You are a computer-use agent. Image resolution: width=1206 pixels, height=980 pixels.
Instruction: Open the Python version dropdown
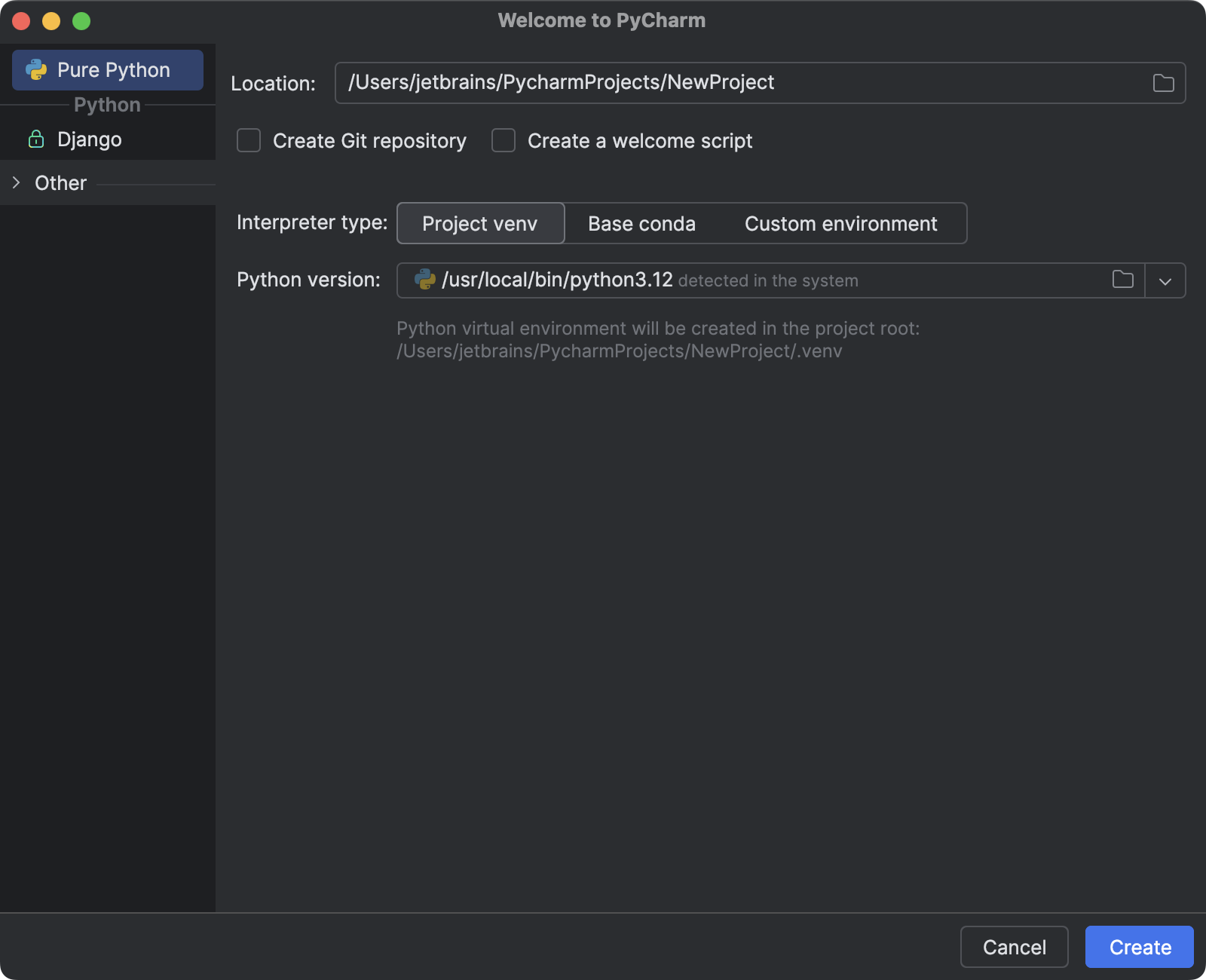[x=1165, y=280]
